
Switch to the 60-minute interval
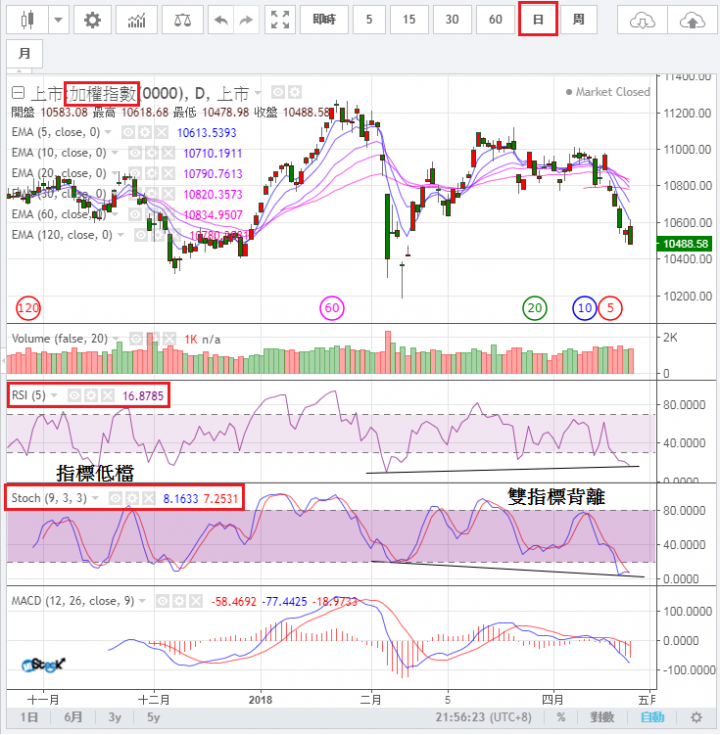[x=495, y=20]
